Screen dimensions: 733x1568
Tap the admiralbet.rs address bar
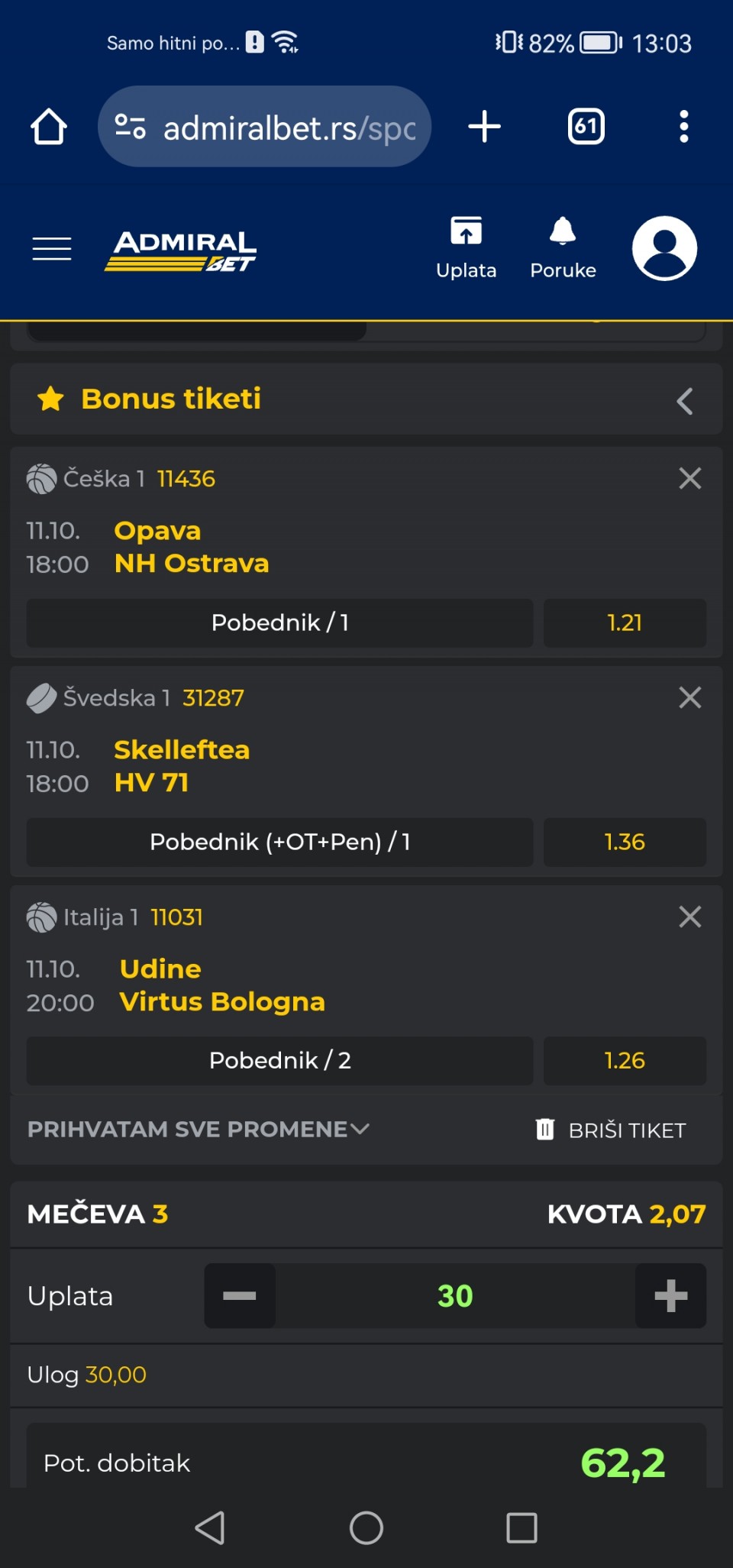coord(264,127)
